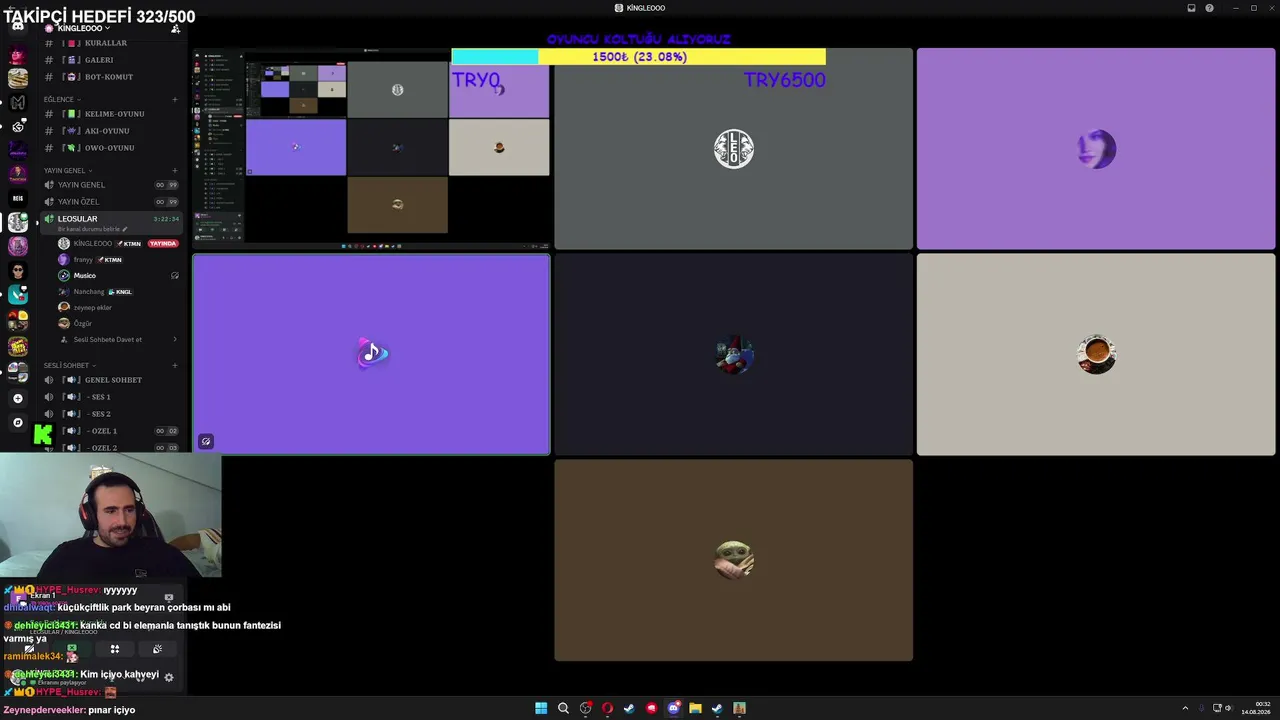Open Discord help icon in title bar
The image size is (1280, 720).
coord(1210,8)
